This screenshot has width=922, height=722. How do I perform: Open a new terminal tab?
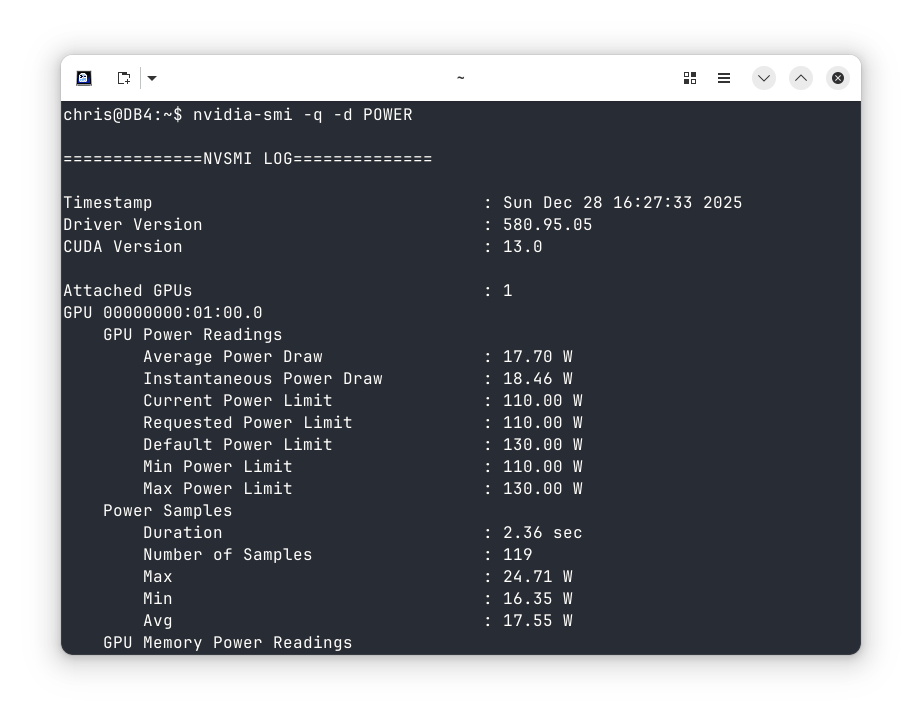tap(124, 78)
